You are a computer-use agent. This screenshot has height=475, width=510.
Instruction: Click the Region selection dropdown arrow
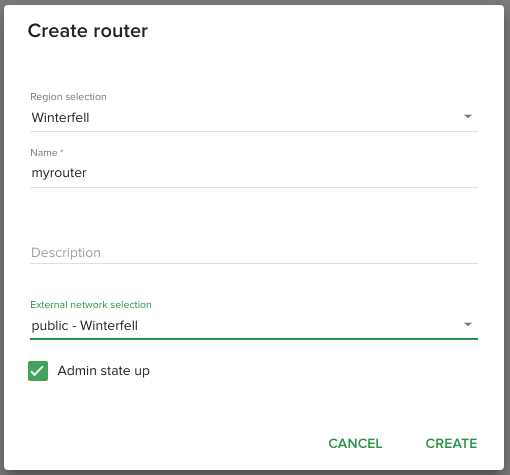(468, 116)
